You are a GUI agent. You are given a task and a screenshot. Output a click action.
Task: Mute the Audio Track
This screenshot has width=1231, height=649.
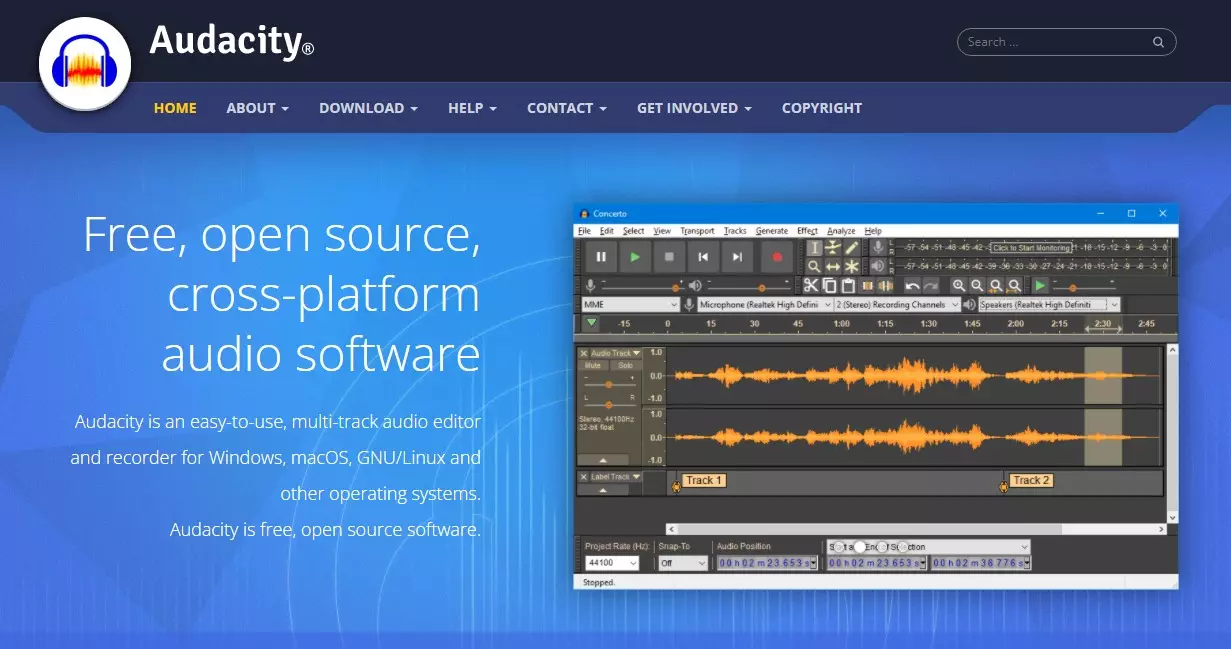point(593,366)
